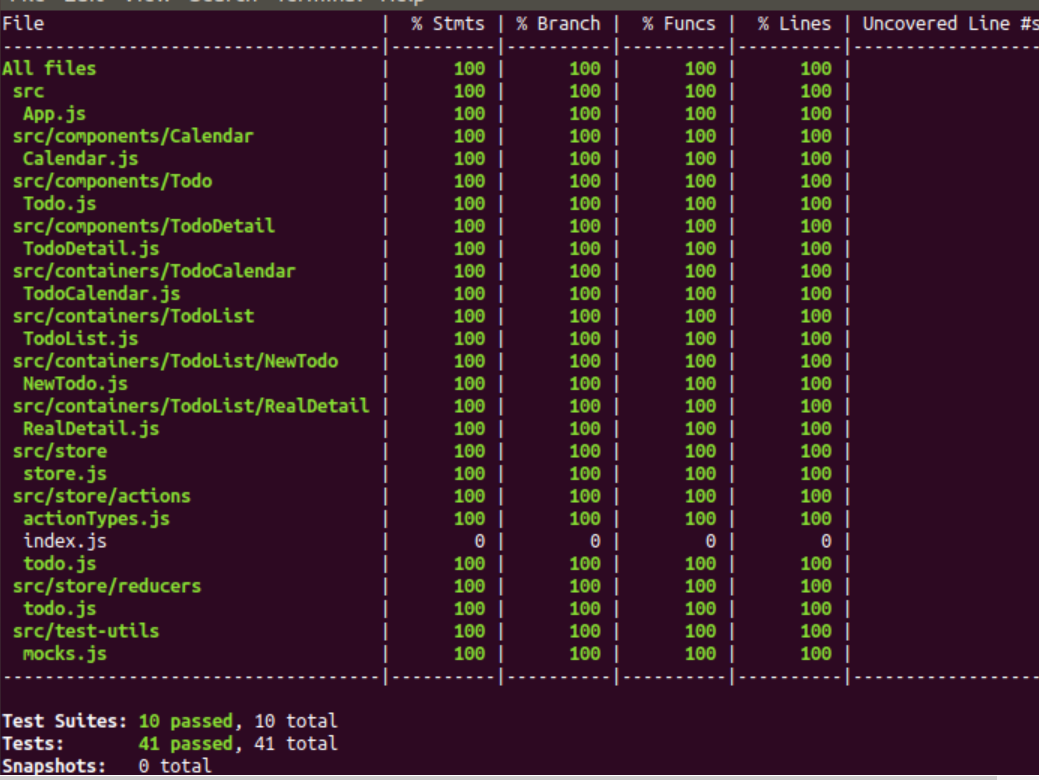Click the src/store/actions directory entry

click(101, 496)
